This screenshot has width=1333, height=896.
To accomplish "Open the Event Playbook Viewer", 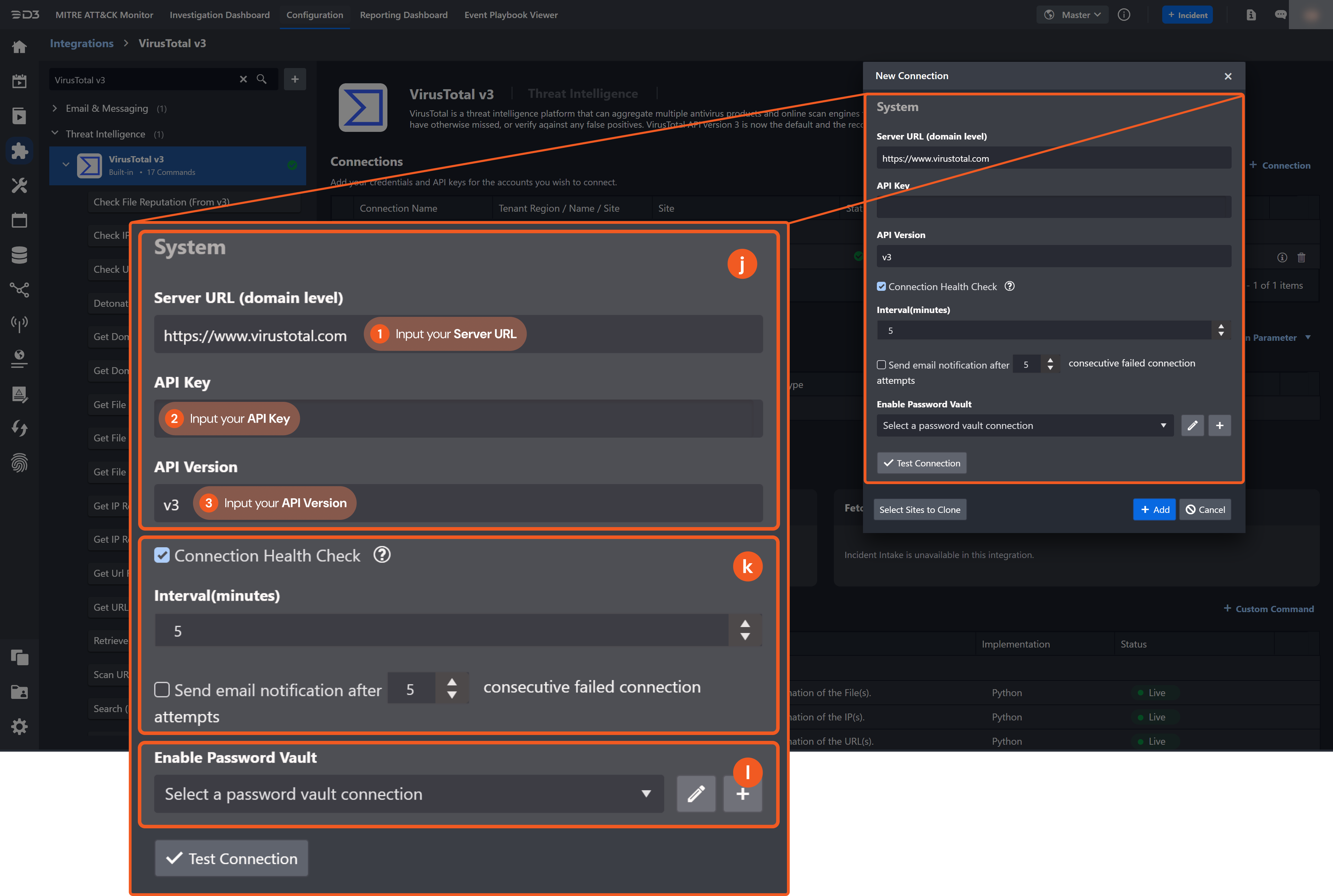I will (510, 15).
